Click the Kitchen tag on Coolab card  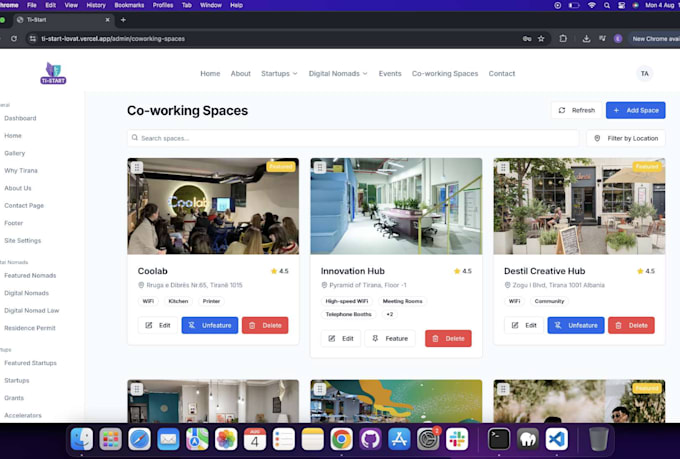pyautogui.click(x=178, y=301)
